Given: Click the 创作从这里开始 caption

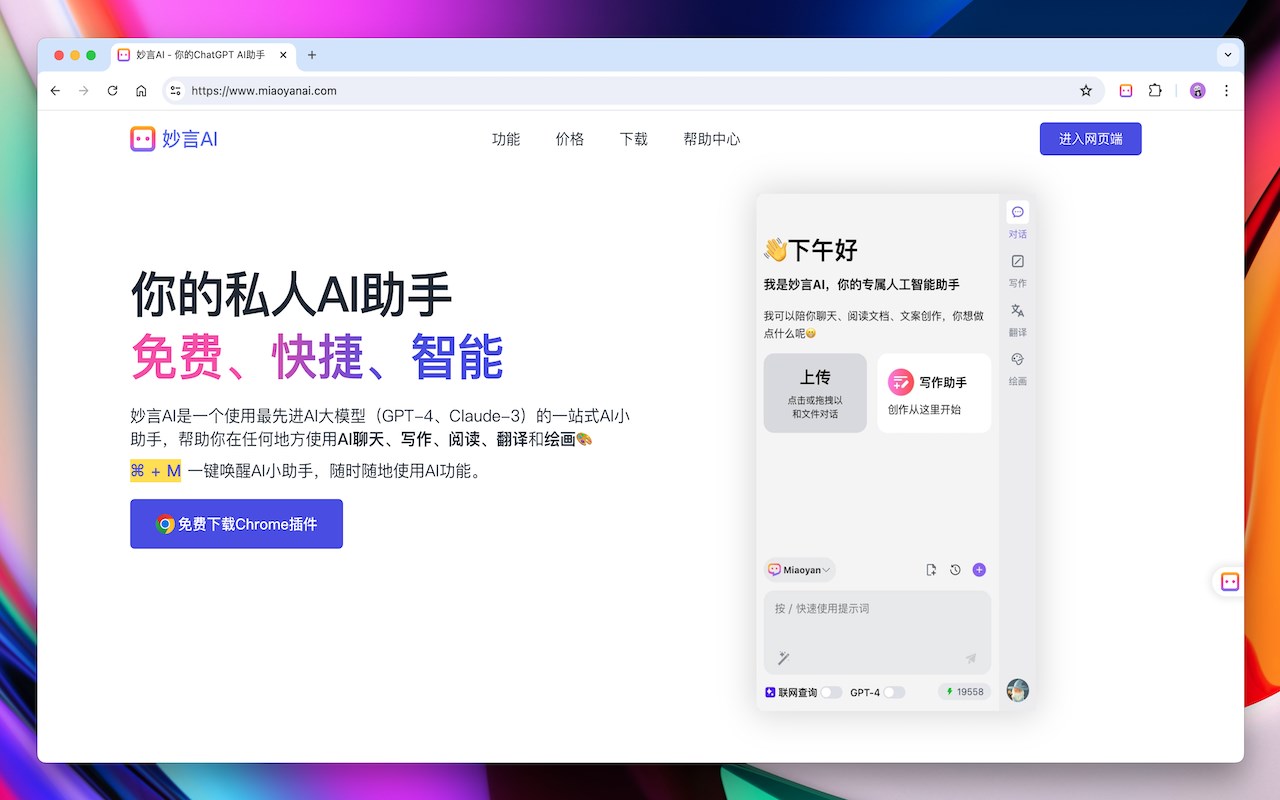Looking at the screenshot, I should (924, 409).
